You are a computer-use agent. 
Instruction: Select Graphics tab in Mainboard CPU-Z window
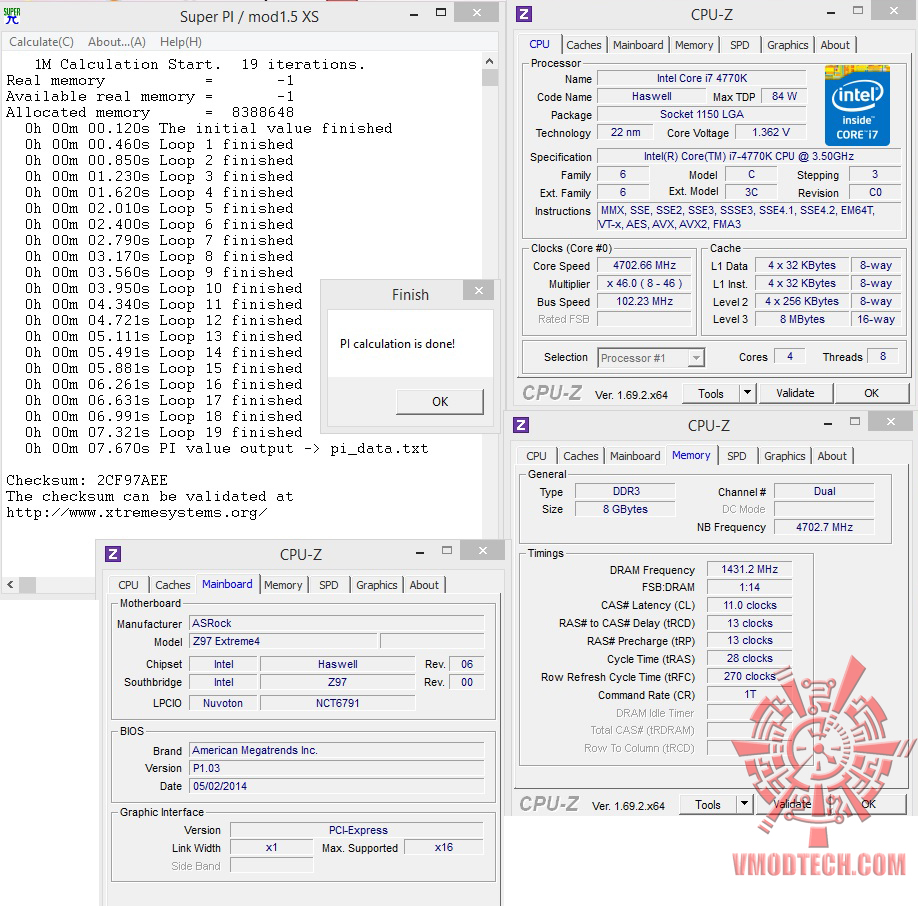376,585
